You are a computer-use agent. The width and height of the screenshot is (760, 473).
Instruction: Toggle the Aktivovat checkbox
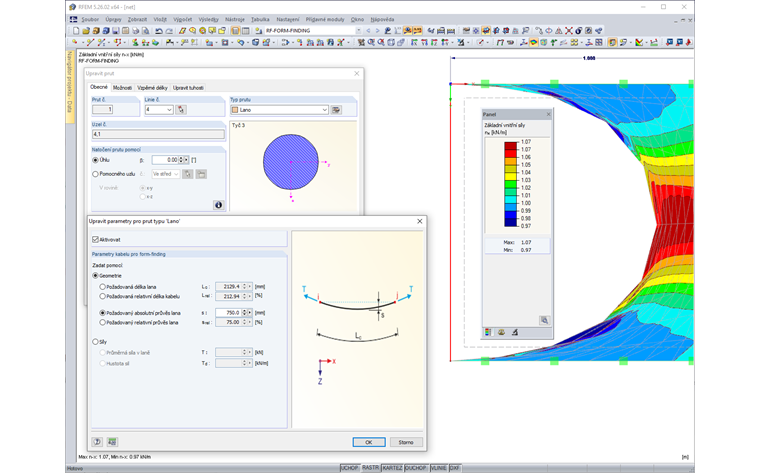click(x=95, y=239)
